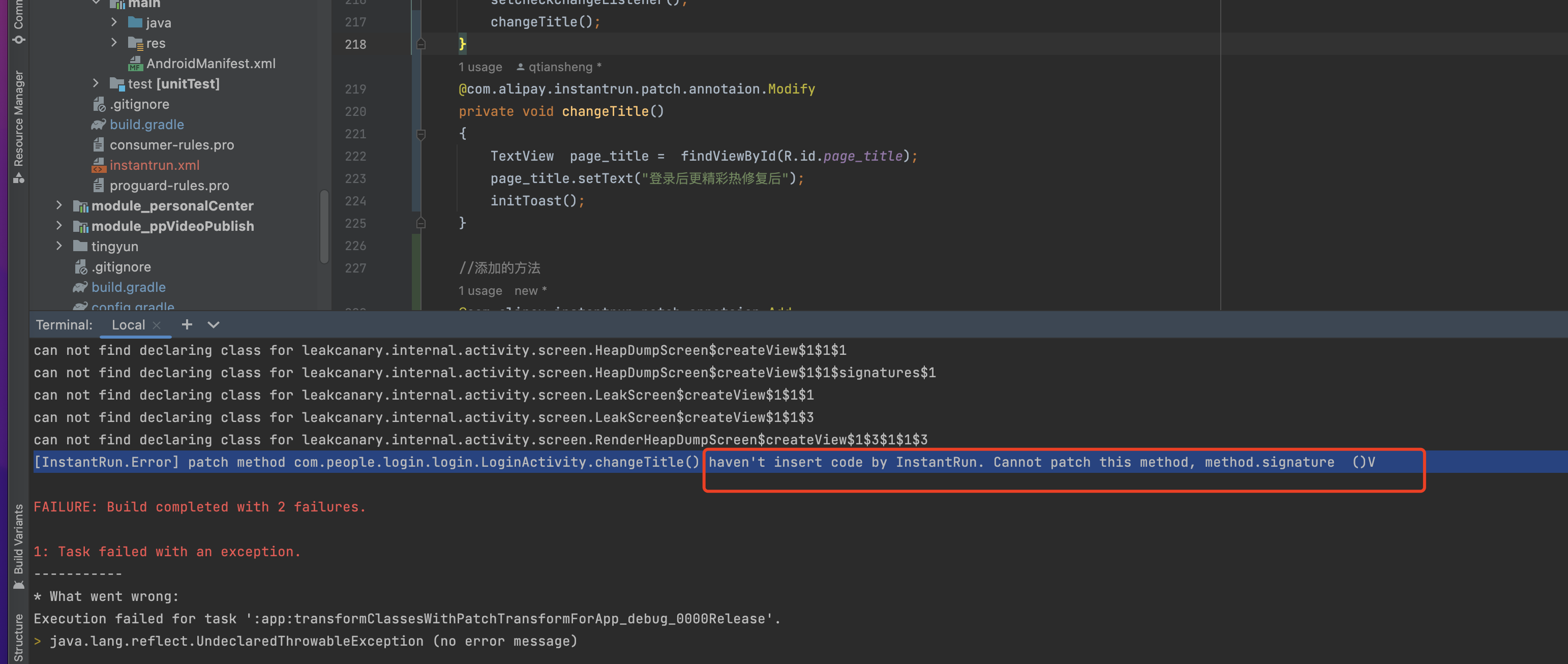Select the Local terminal tab

128,324
